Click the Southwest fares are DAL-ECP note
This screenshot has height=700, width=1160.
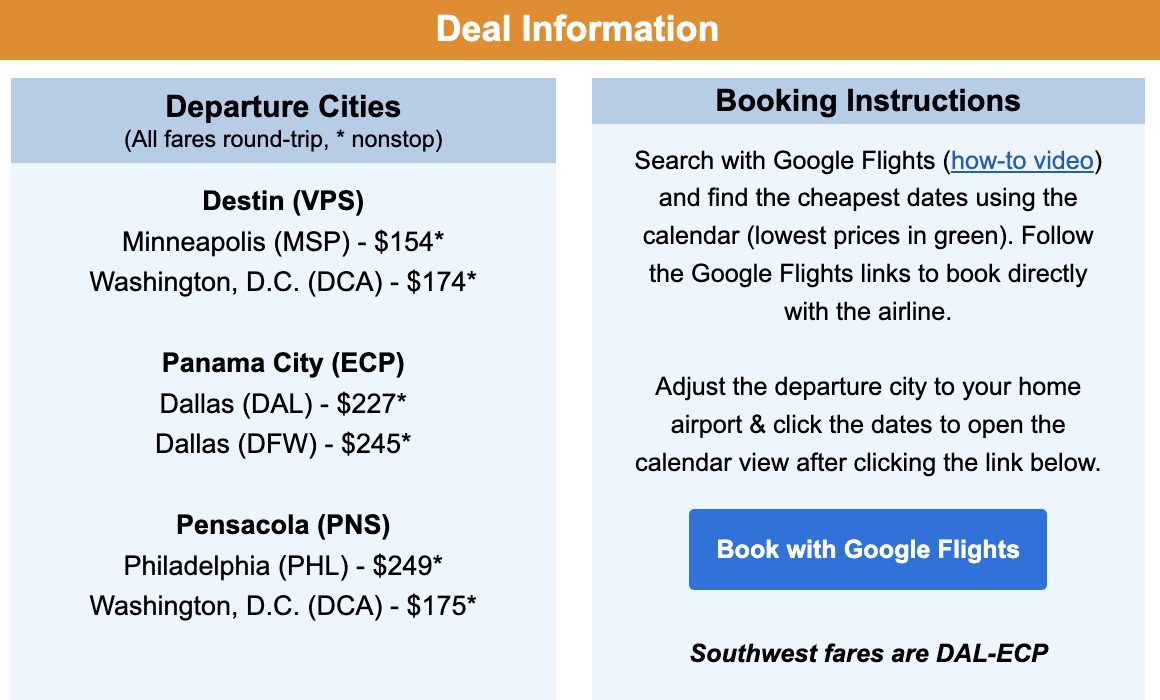pos(867,654)
